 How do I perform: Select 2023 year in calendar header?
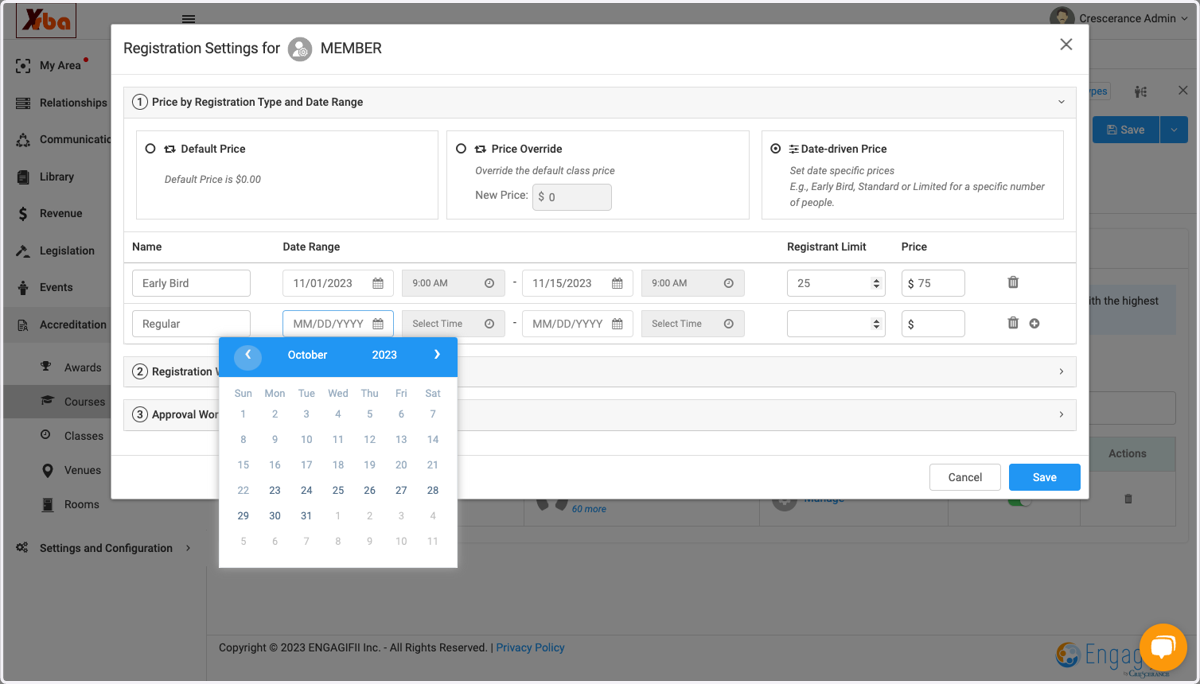pyautogui.click(x=384, y=355)
